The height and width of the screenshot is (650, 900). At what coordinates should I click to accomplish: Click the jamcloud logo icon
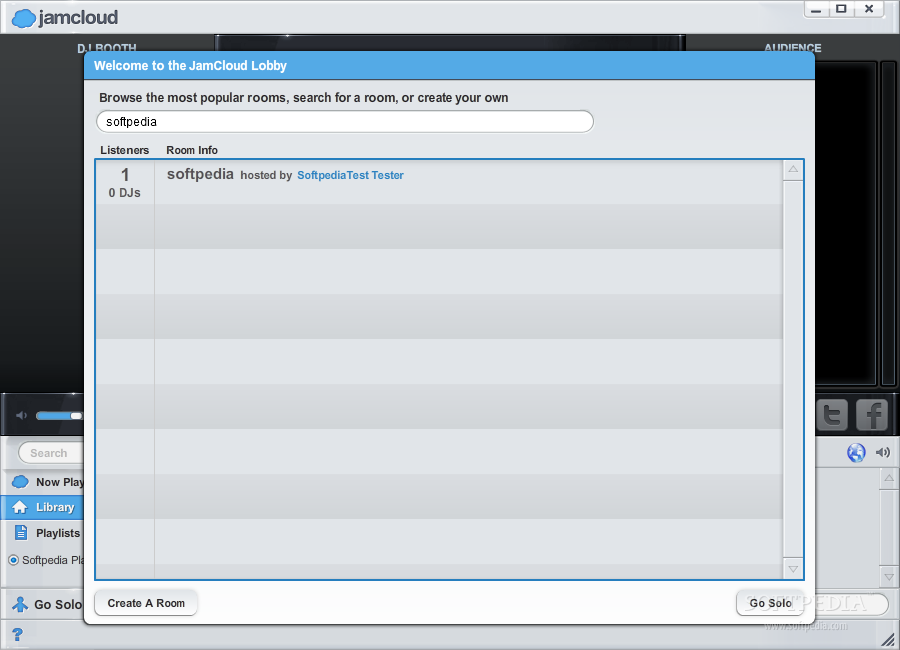[24, 18]
